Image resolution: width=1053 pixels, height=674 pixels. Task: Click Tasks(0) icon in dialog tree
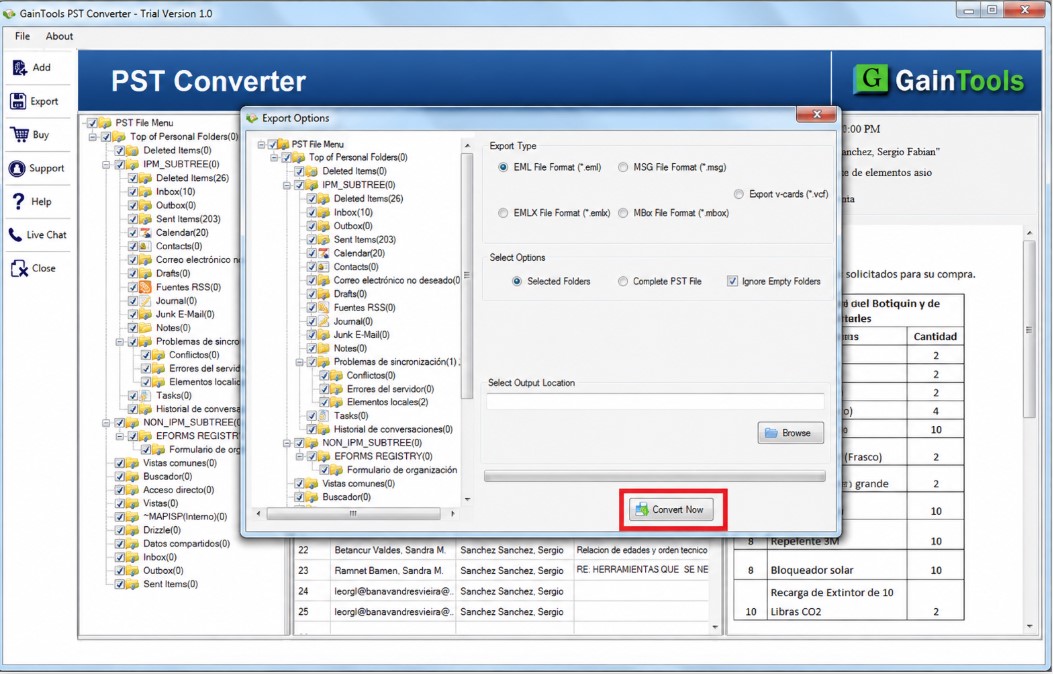click(324, 416)
